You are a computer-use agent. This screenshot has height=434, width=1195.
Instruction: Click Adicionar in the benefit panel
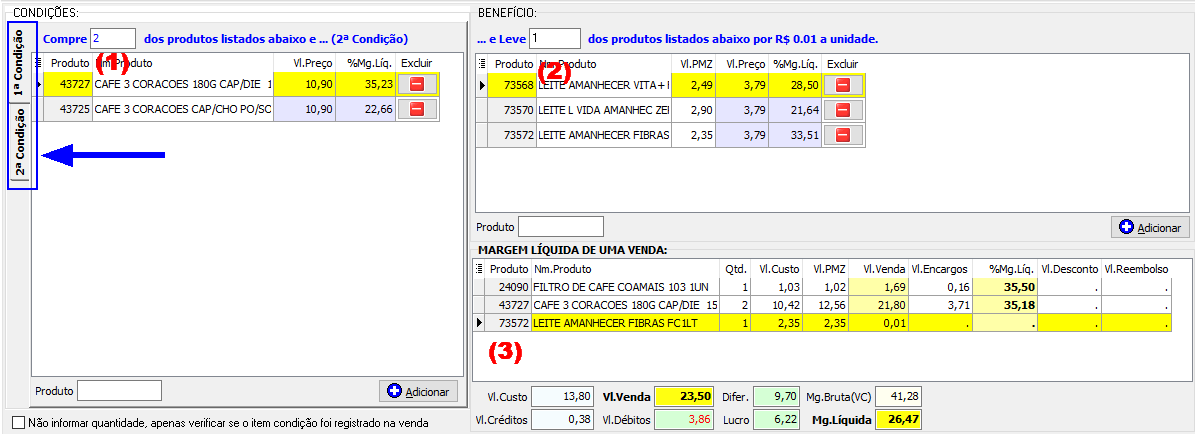(1149, 227)
